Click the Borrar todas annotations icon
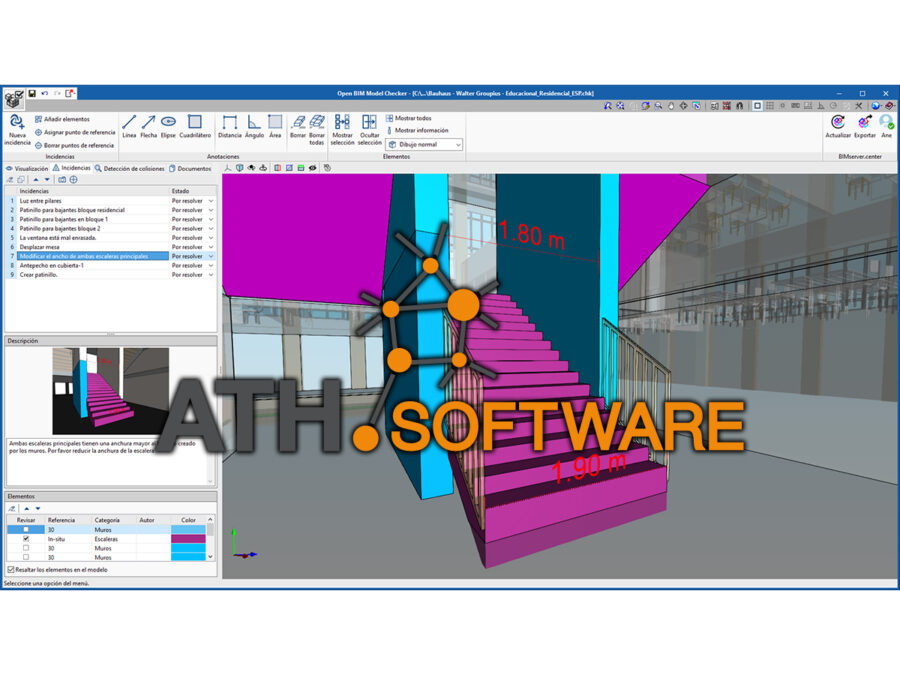 coord(317,126)
